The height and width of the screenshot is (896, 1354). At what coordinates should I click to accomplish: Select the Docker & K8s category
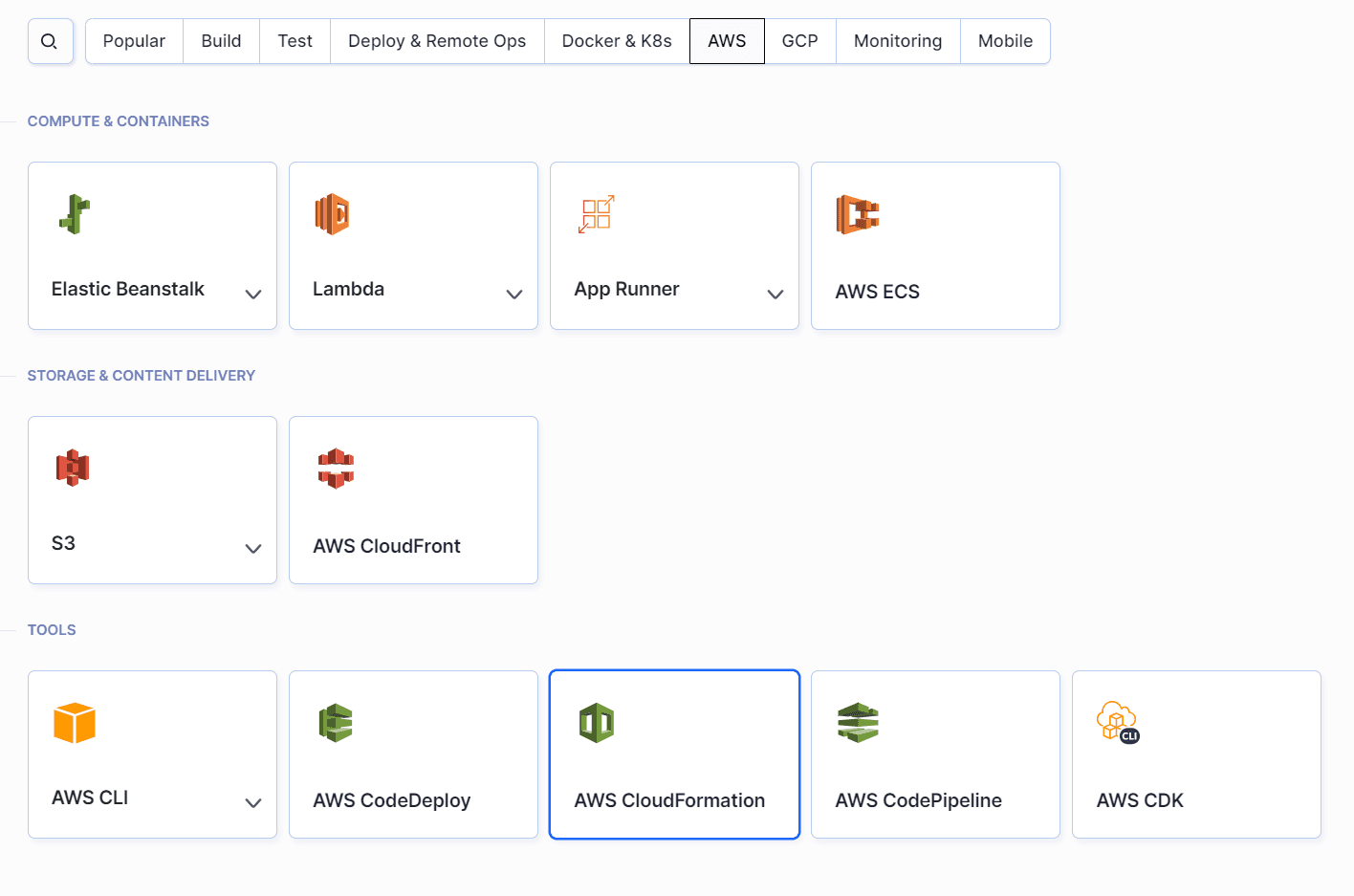tap(617, 41)
